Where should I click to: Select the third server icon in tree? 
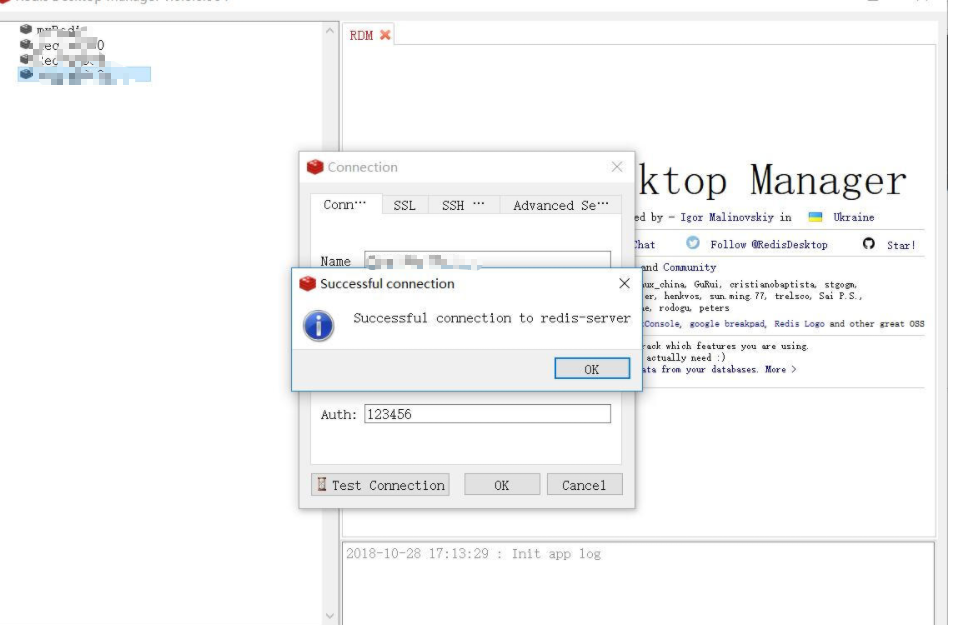[26, 59]
